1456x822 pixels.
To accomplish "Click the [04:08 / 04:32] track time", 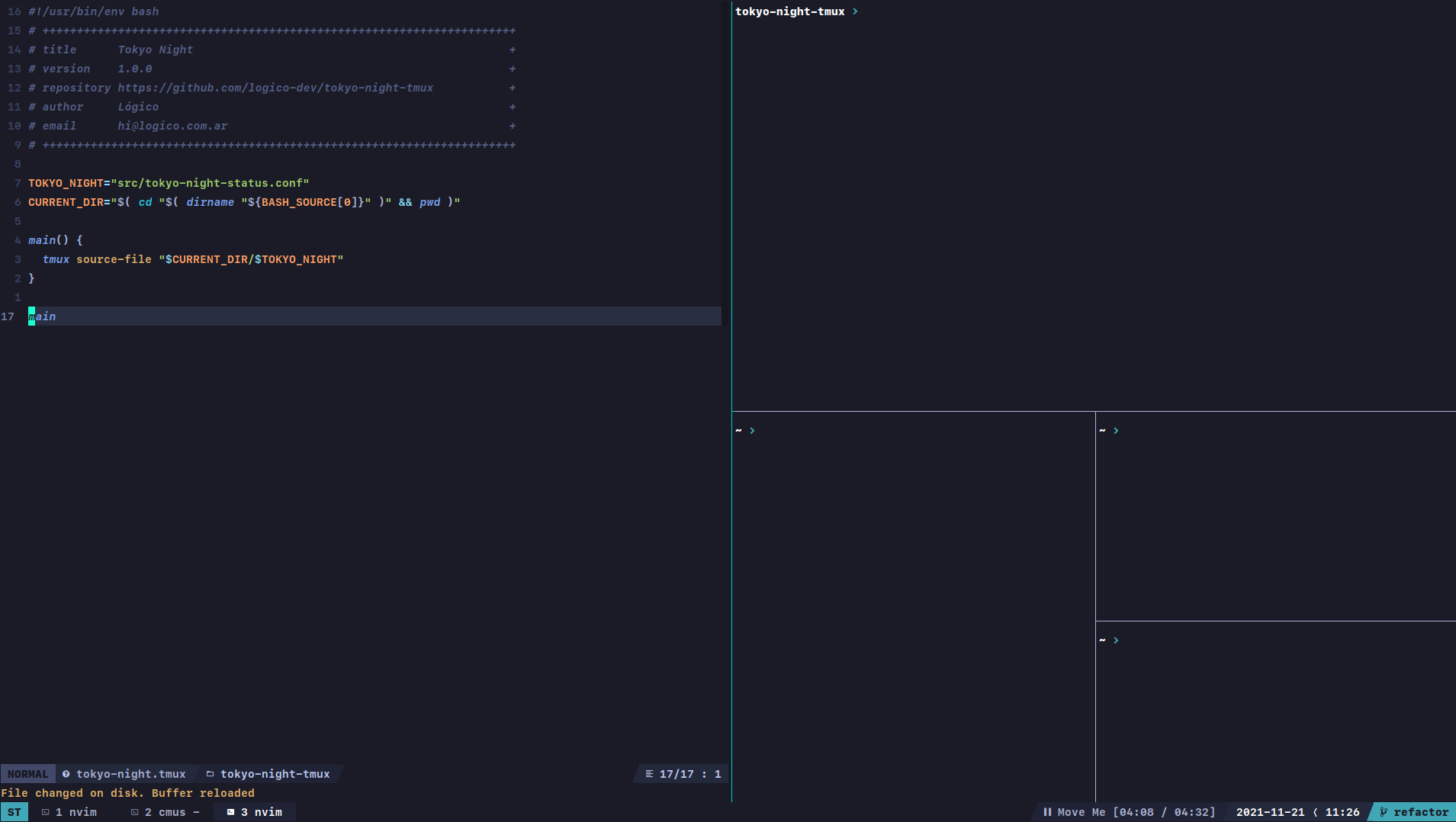I will tap(1164, 812).
